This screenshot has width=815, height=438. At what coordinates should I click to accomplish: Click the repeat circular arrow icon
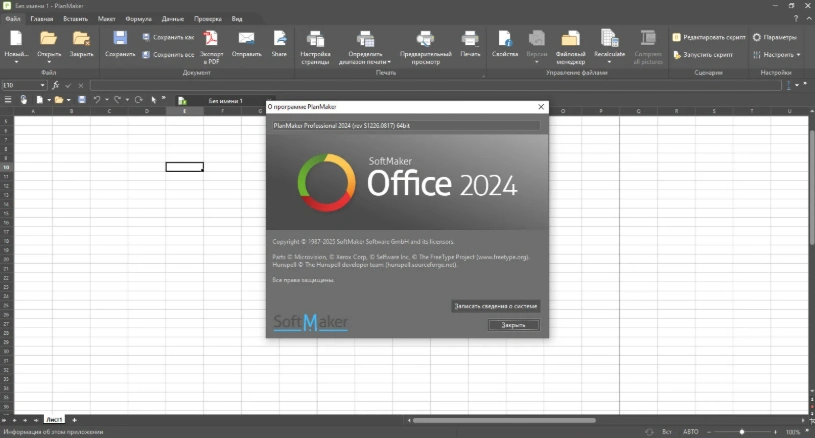coord(139,100)
